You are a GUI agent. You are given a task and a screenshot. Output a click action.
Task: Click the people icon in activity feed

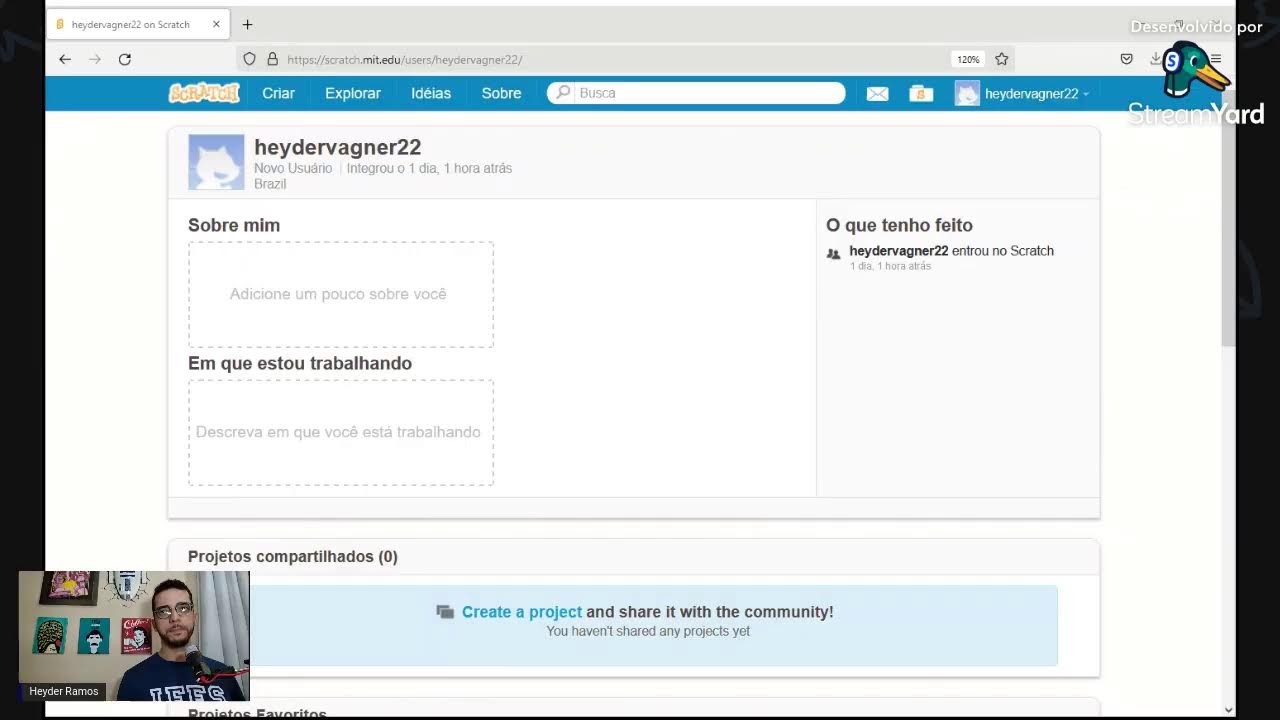[x=834, y=254]
